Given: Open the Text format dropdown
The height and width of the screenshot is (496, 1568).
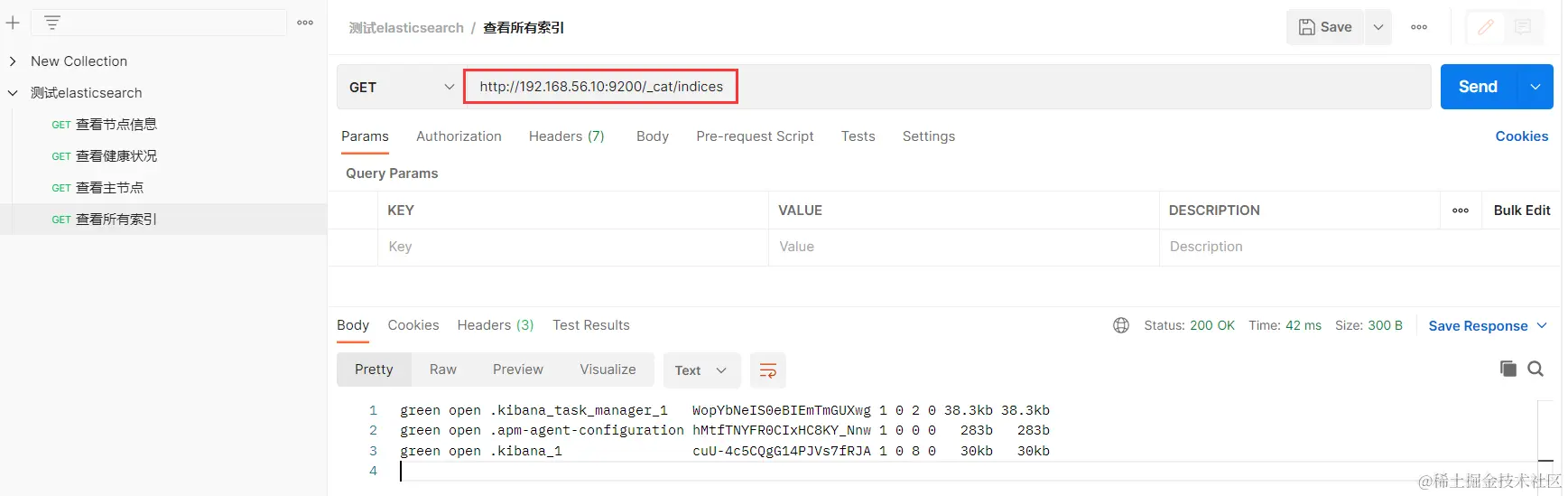Looking at the screenshot, I should click(701, 370).
